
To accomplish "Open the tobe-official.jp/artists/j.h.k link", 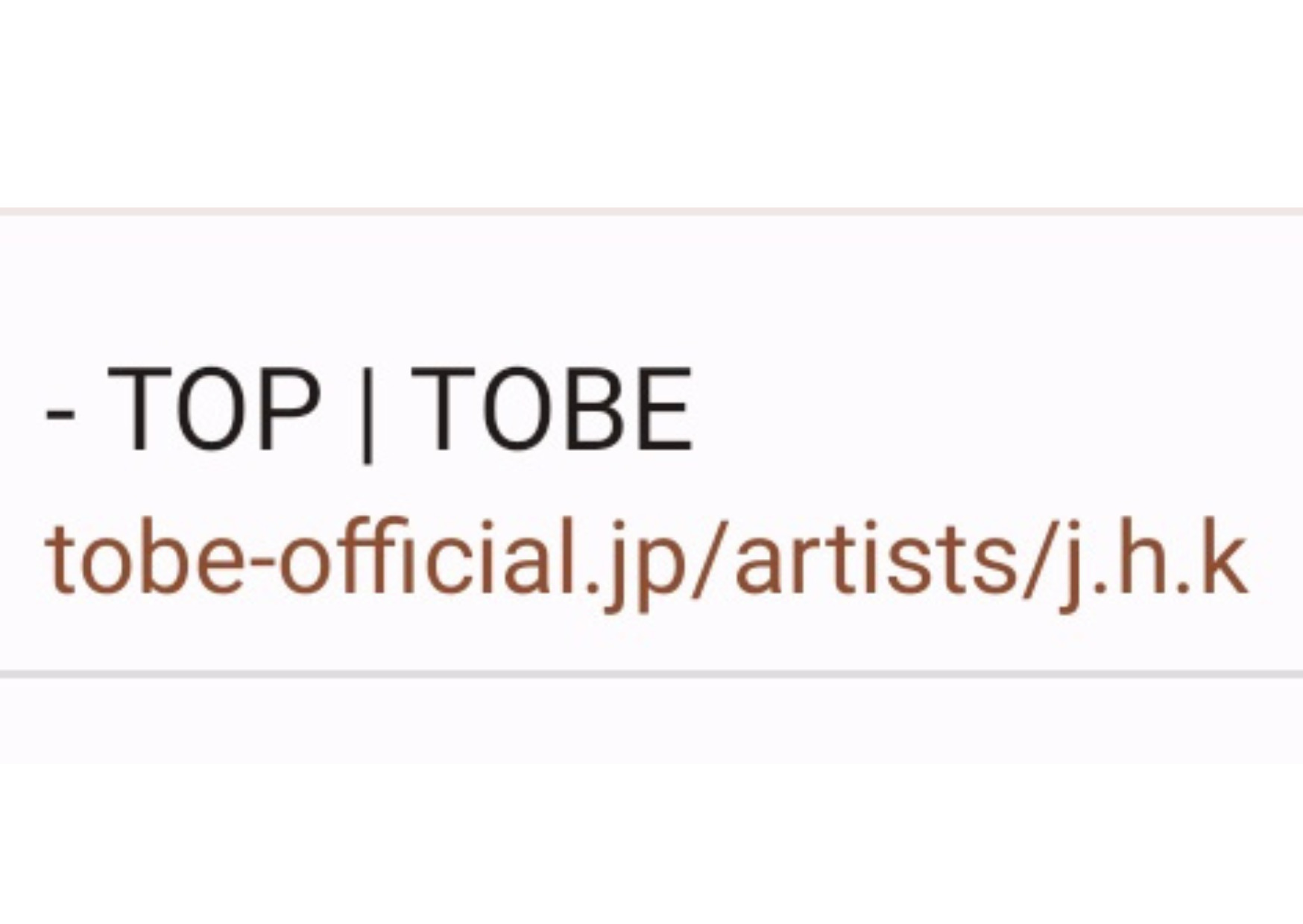I will pos(646,563).
